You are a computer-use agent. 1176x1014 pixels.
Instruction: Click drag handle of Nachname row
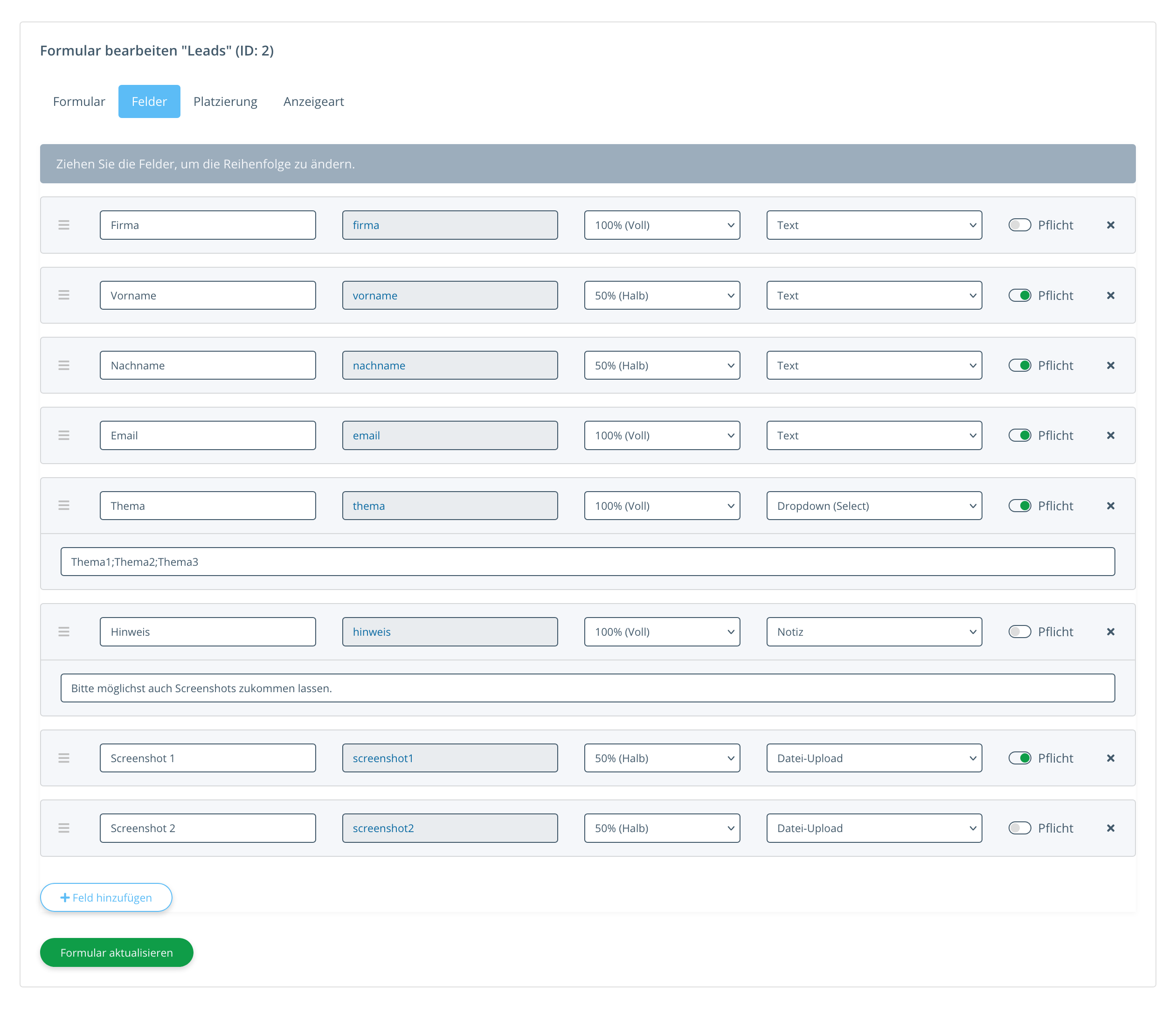[63, 366]
